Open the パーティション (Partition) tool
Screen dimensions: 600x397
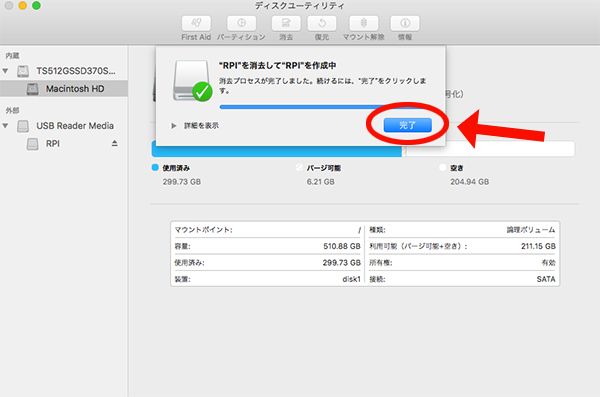pyautogui.click(x=241, y=23)
